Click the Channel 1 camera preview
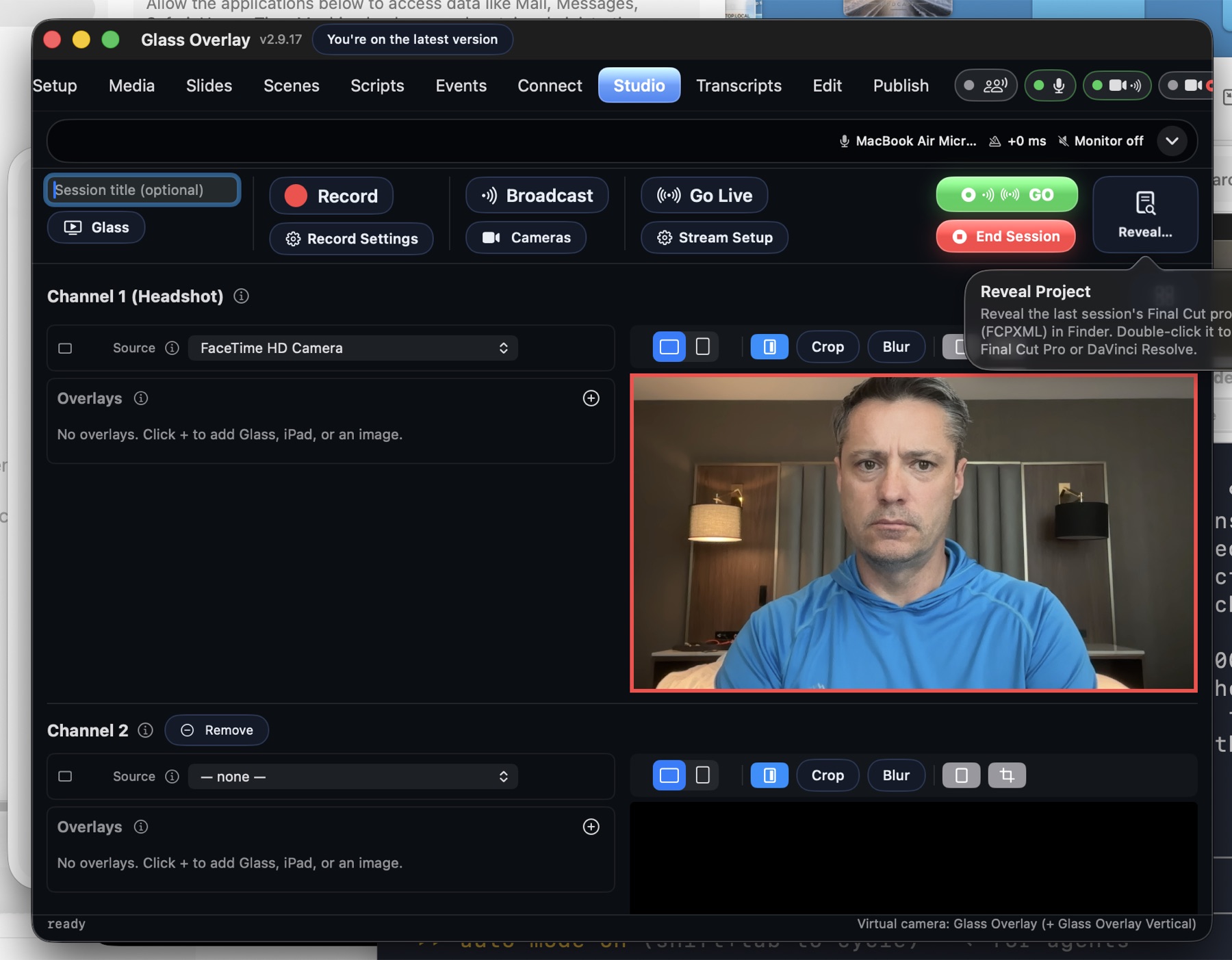This screenshot has width=1232, height=960. pos(913,533)
